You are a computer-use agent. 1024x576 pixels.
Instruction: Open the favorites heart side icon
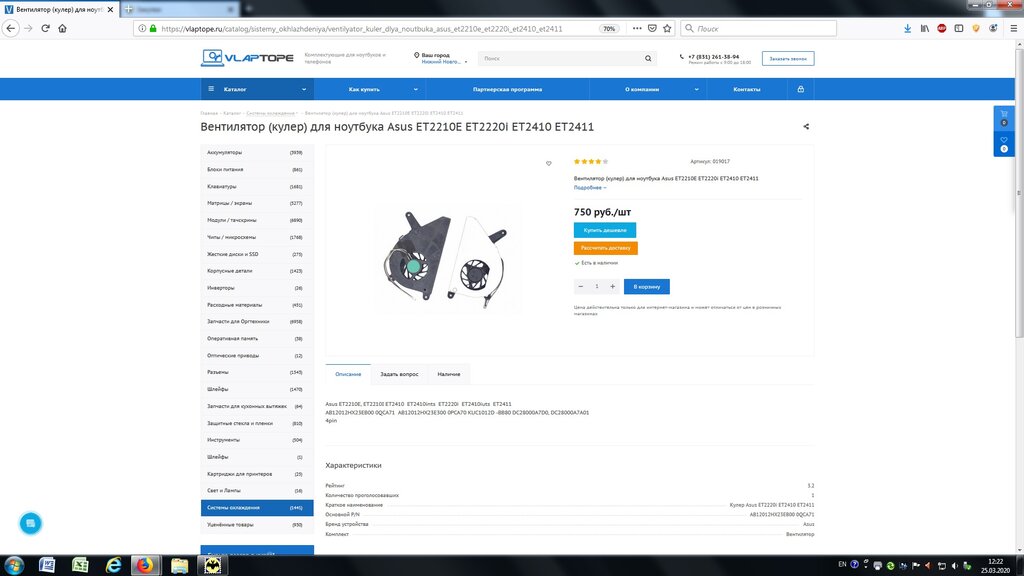point(1004,144)
